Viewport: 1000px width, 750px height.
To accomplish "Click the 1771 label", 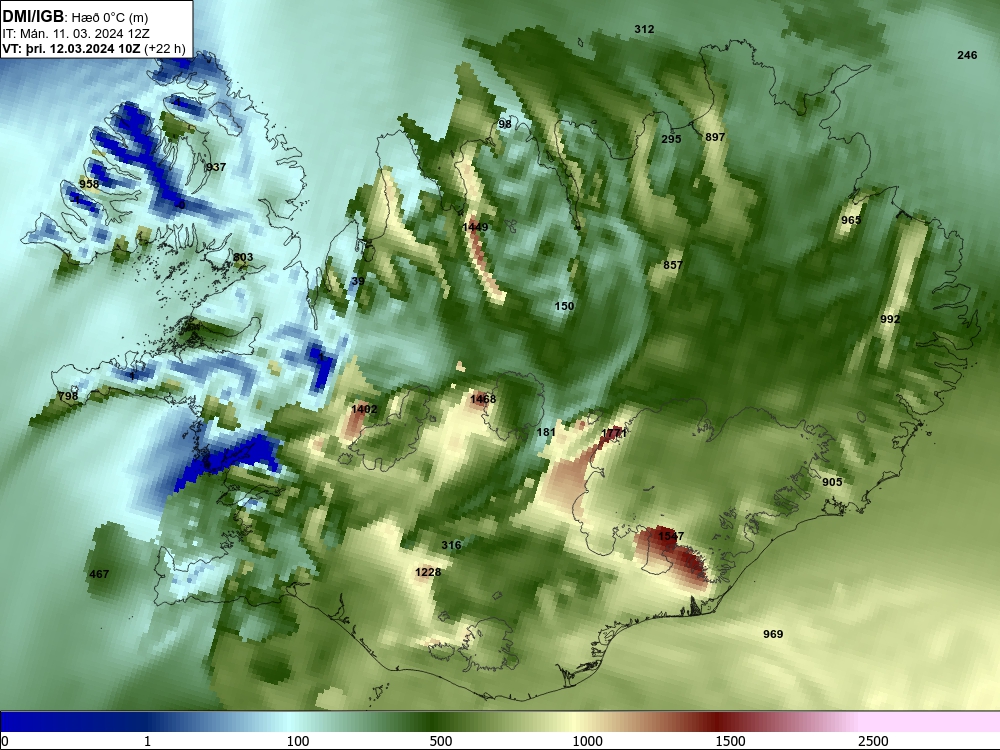I will [x=615, y=432].
